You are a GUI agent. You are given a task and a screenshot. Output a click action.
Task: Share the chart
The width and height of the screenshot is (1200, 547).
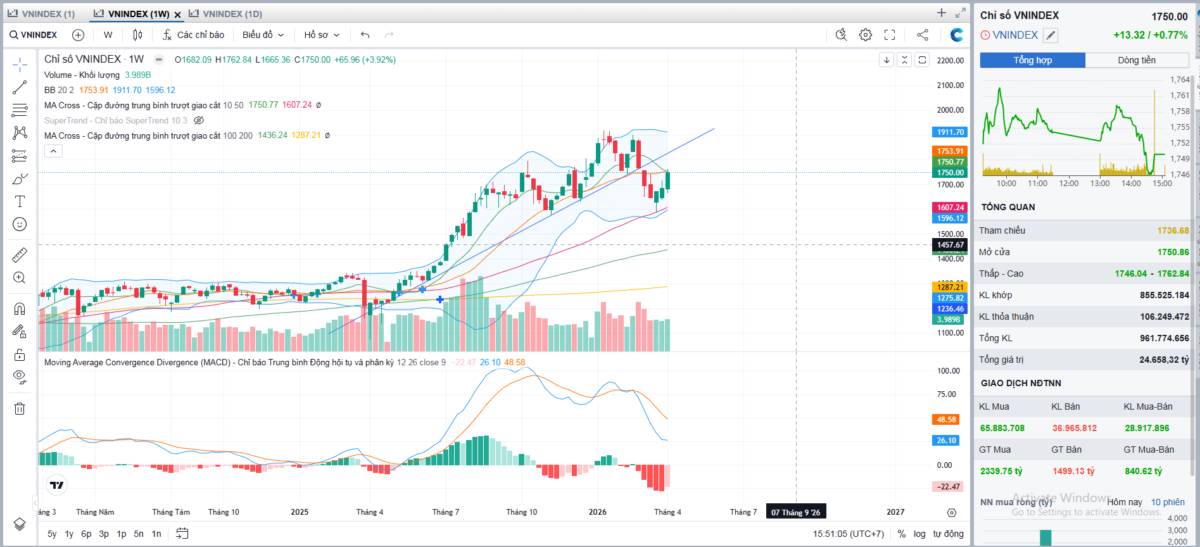(922, 34)
